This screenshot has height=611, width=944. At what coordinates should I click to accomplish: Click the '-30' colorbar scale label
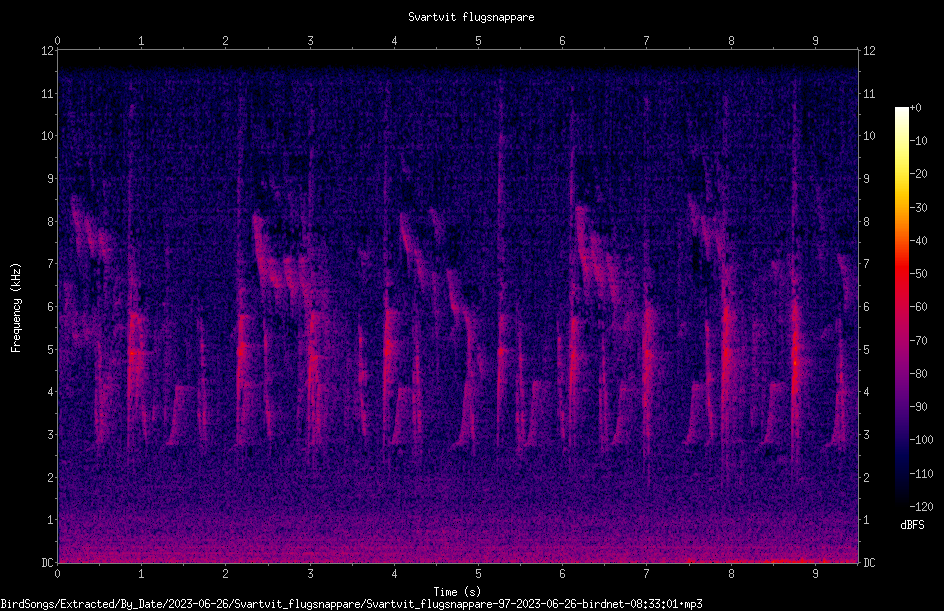[x=918, y=208]
